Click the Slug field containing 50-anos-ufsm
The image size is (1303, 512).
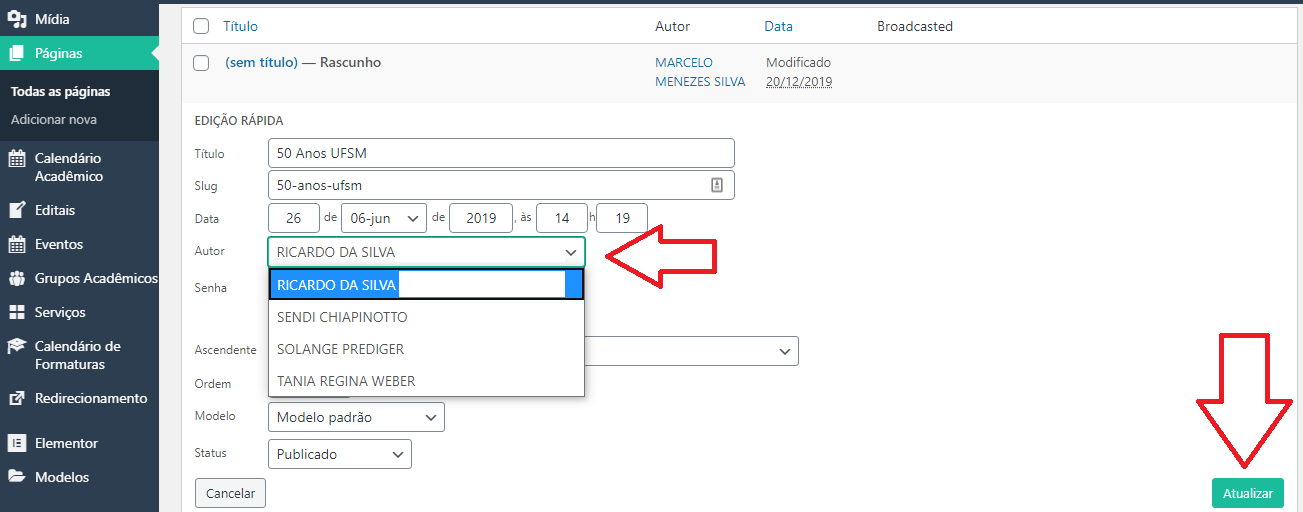(490, 185)
